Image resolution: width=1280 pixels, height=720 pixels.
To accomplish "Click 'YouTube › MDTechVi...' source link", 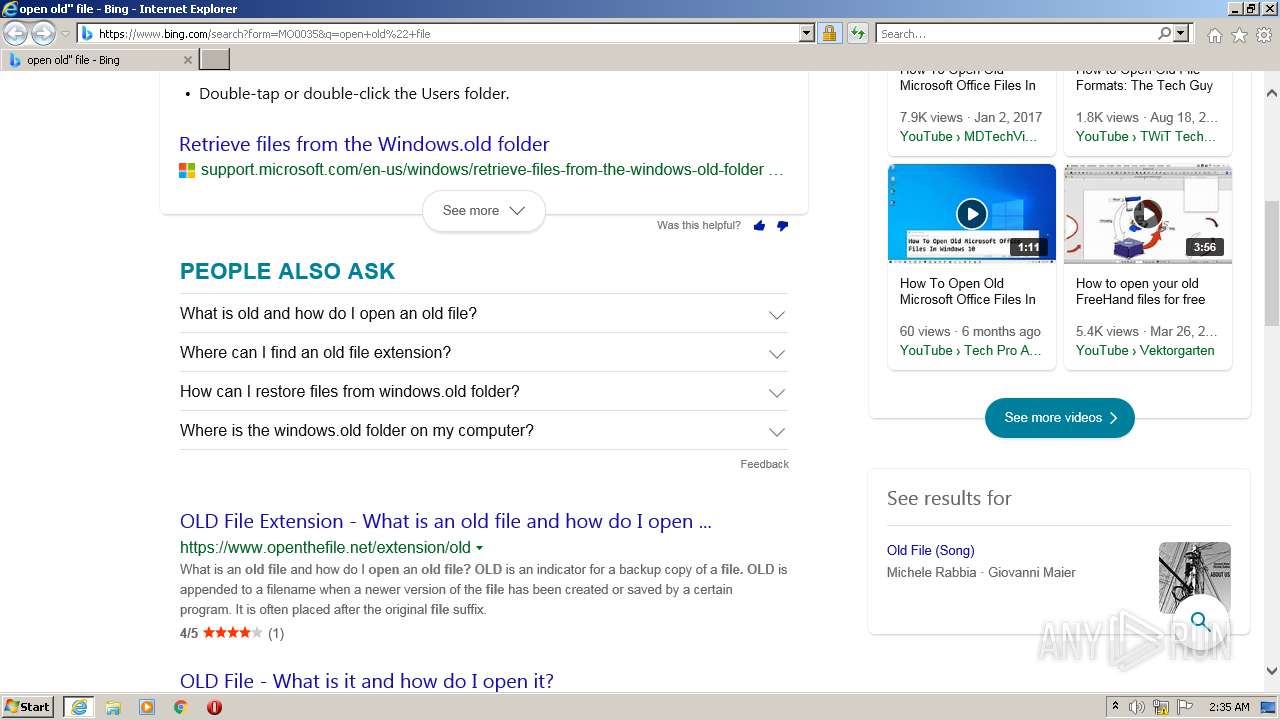I will point(968,137).
